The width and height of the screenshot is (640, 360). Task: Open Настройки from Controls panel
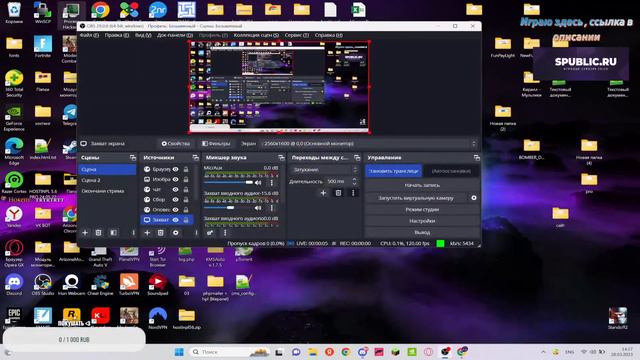422,221
